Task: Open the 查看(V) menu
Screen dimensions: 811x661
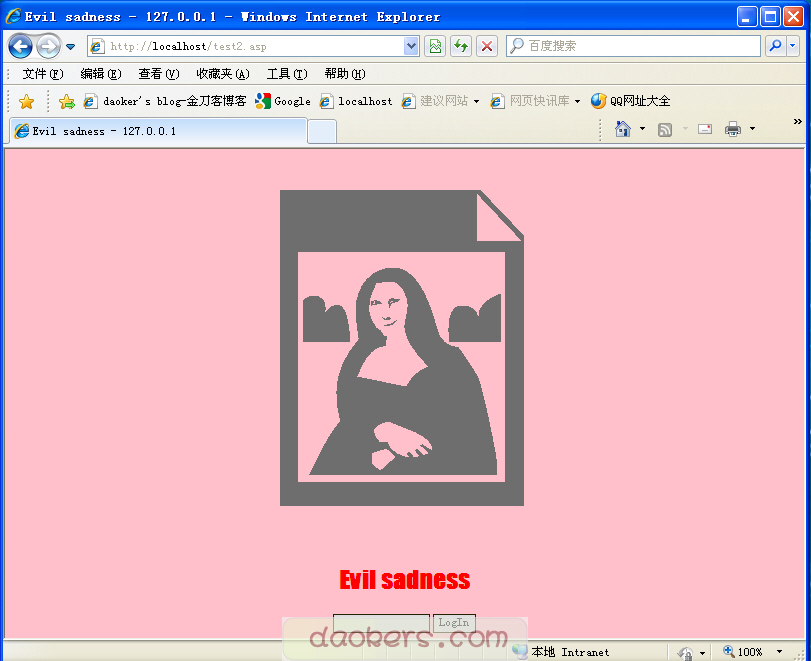Action: (x=159, y=74)
